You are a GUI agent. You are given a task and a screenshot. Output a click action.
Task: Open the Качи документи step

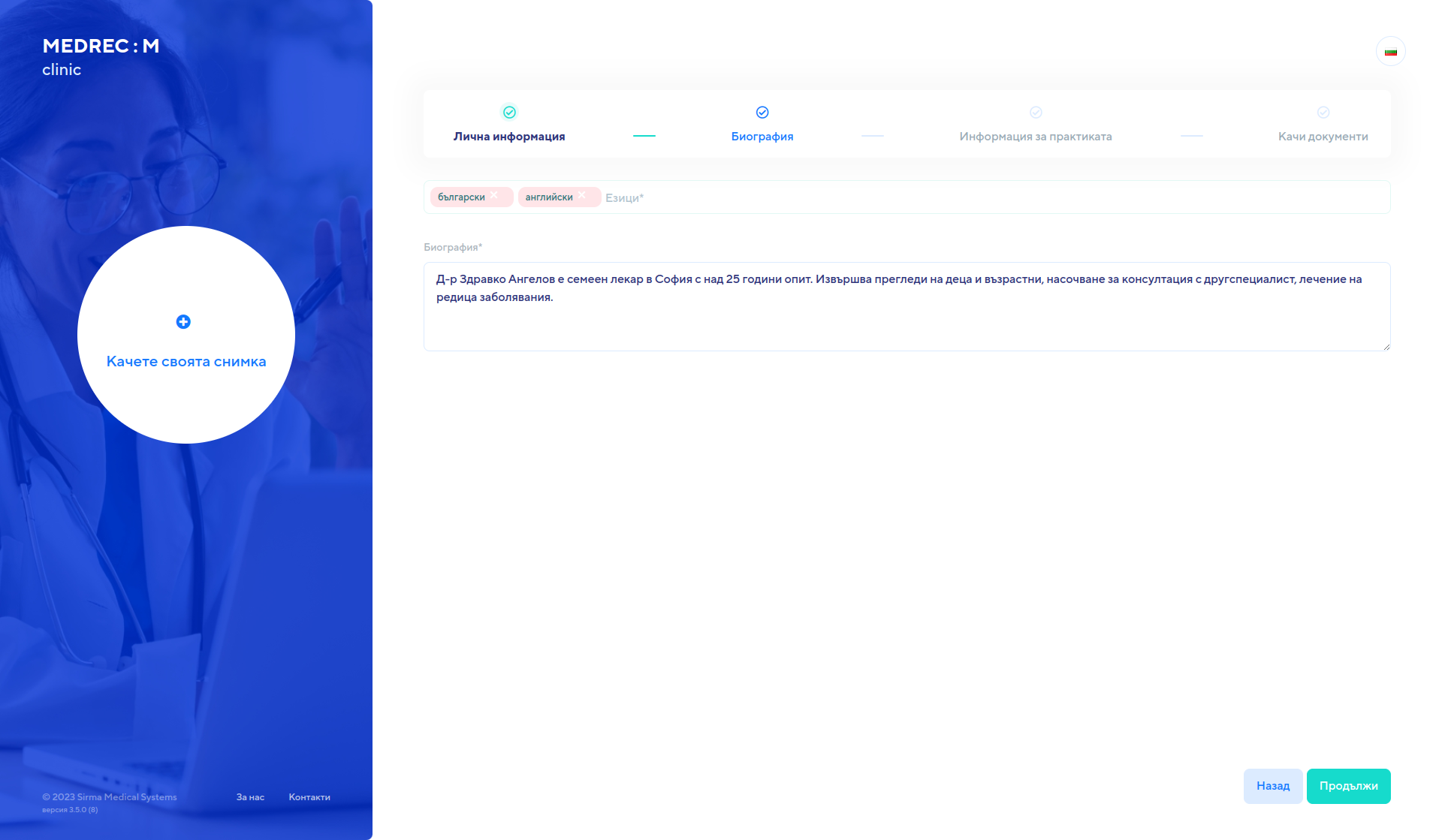pyautogui.click(x=1323, y=137)
